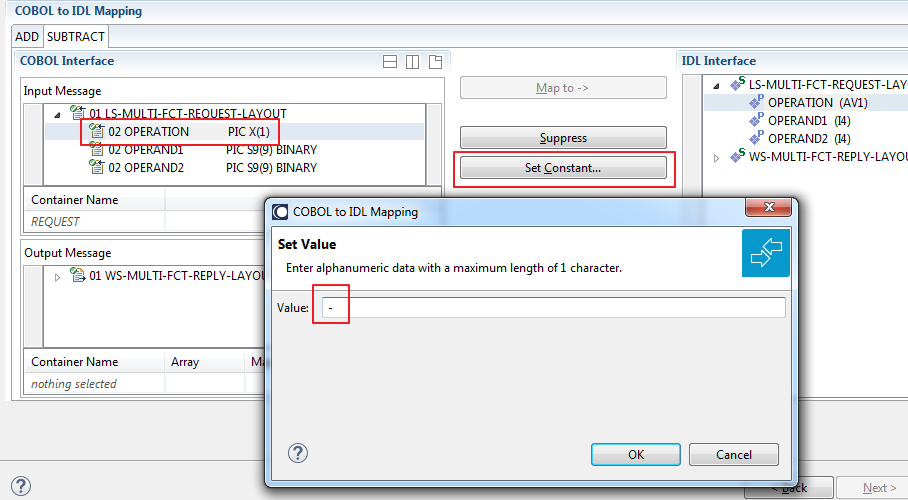
Task: Select LS-MULTI-FCT-REQUEST-LAYOUT in IDL Interface tree
Action: [x=828, y=85]
